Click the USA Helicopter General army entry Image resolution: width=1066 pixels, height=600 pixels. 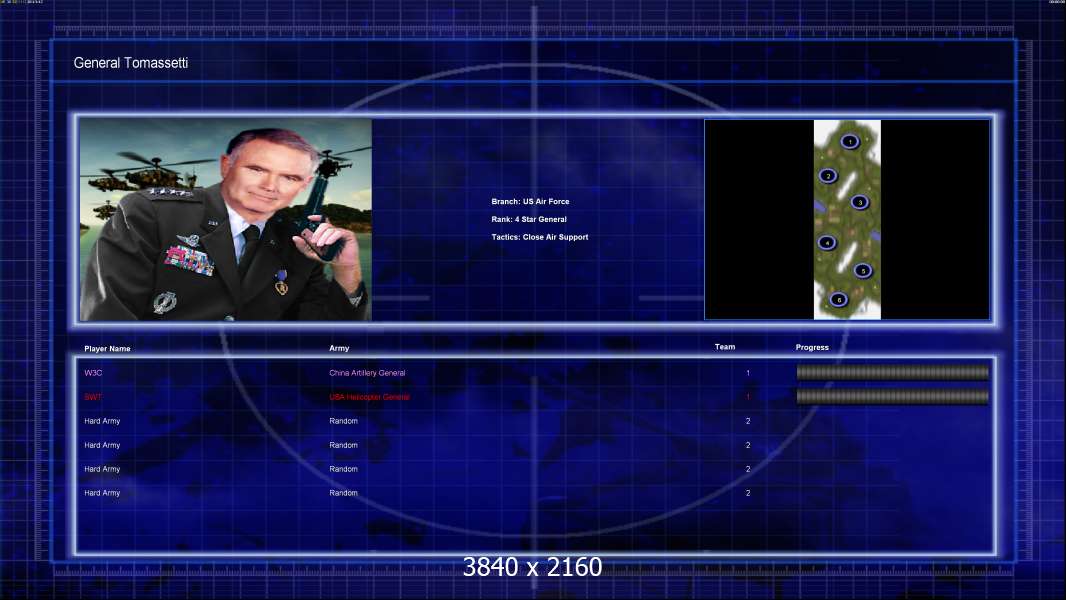pyautogui.click(x=369, y=397)
